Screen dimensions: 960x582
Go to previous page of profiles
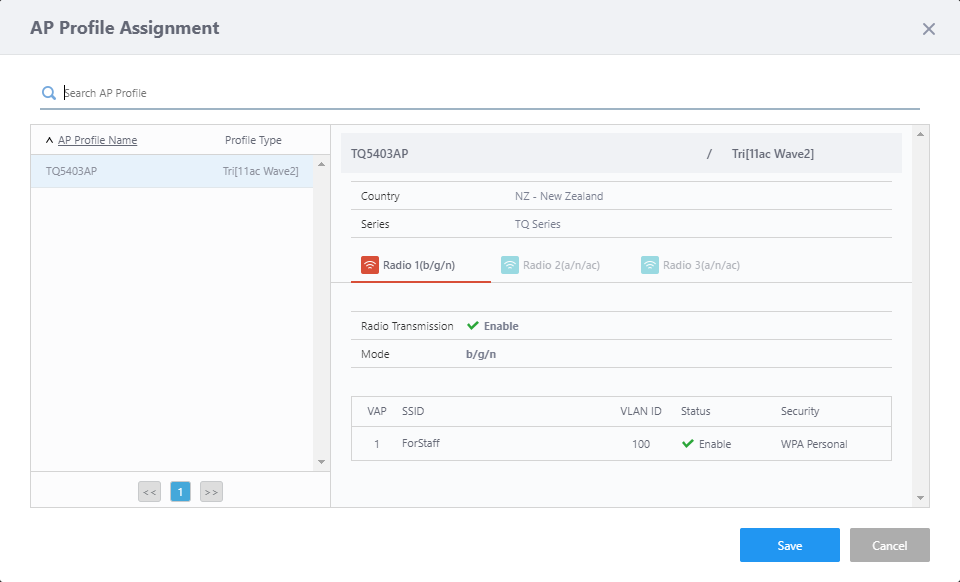pyautogui.click(x=149, y=491)
